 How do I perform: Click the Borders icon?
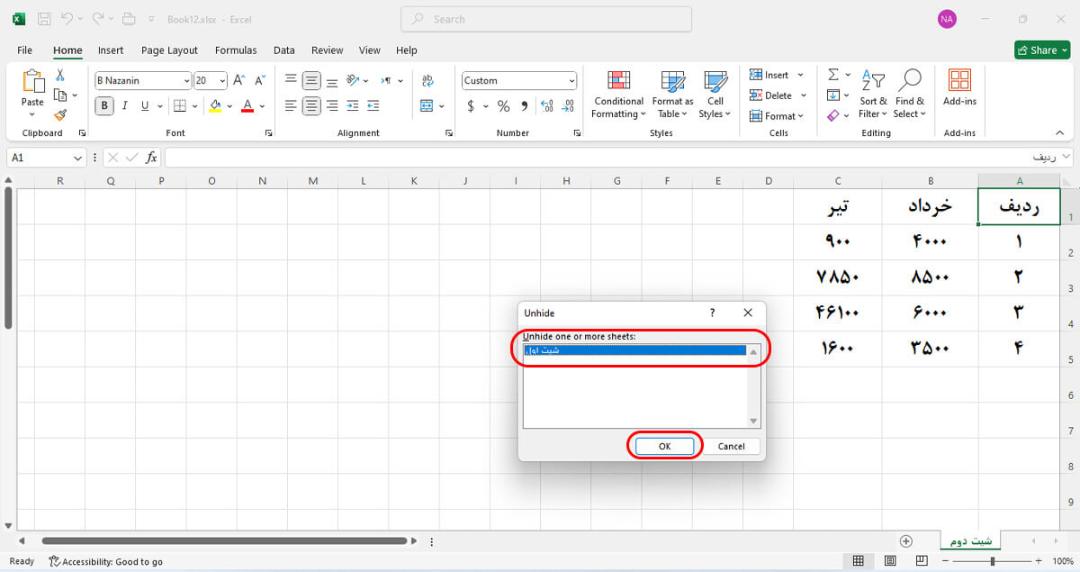coord(180,105)
